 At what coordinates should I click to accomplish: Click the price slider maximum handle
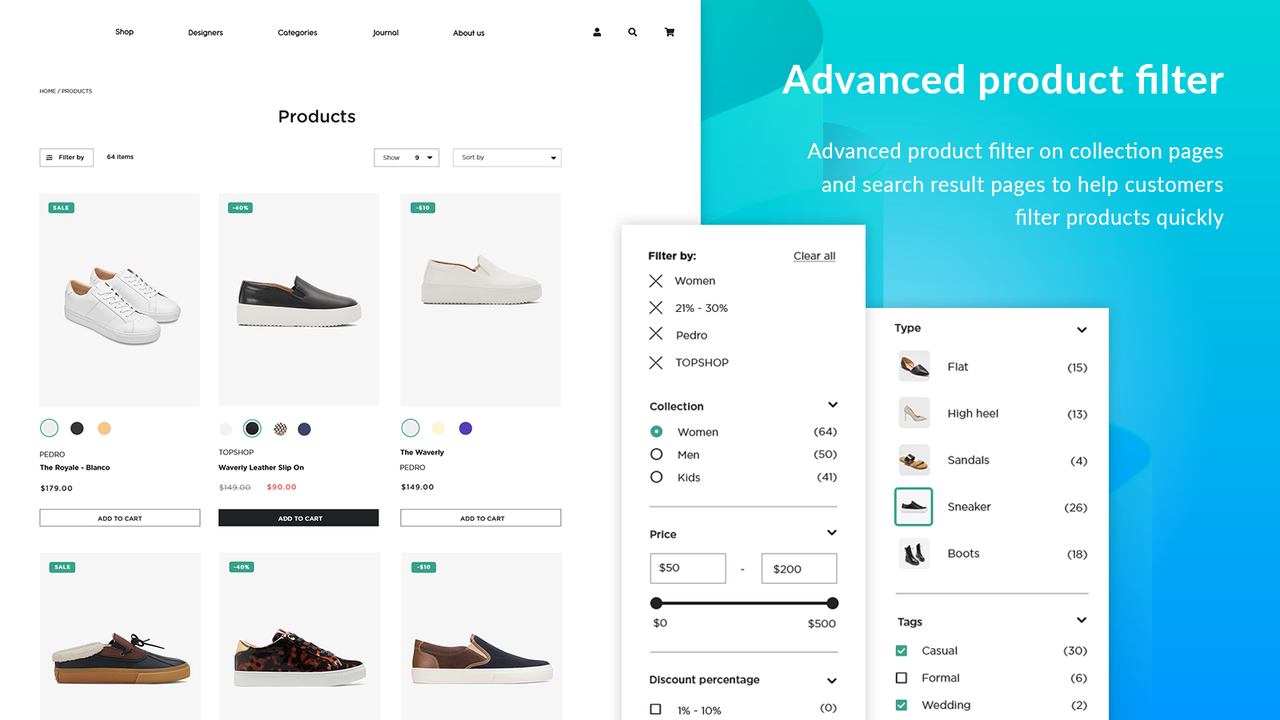(832, 603)
